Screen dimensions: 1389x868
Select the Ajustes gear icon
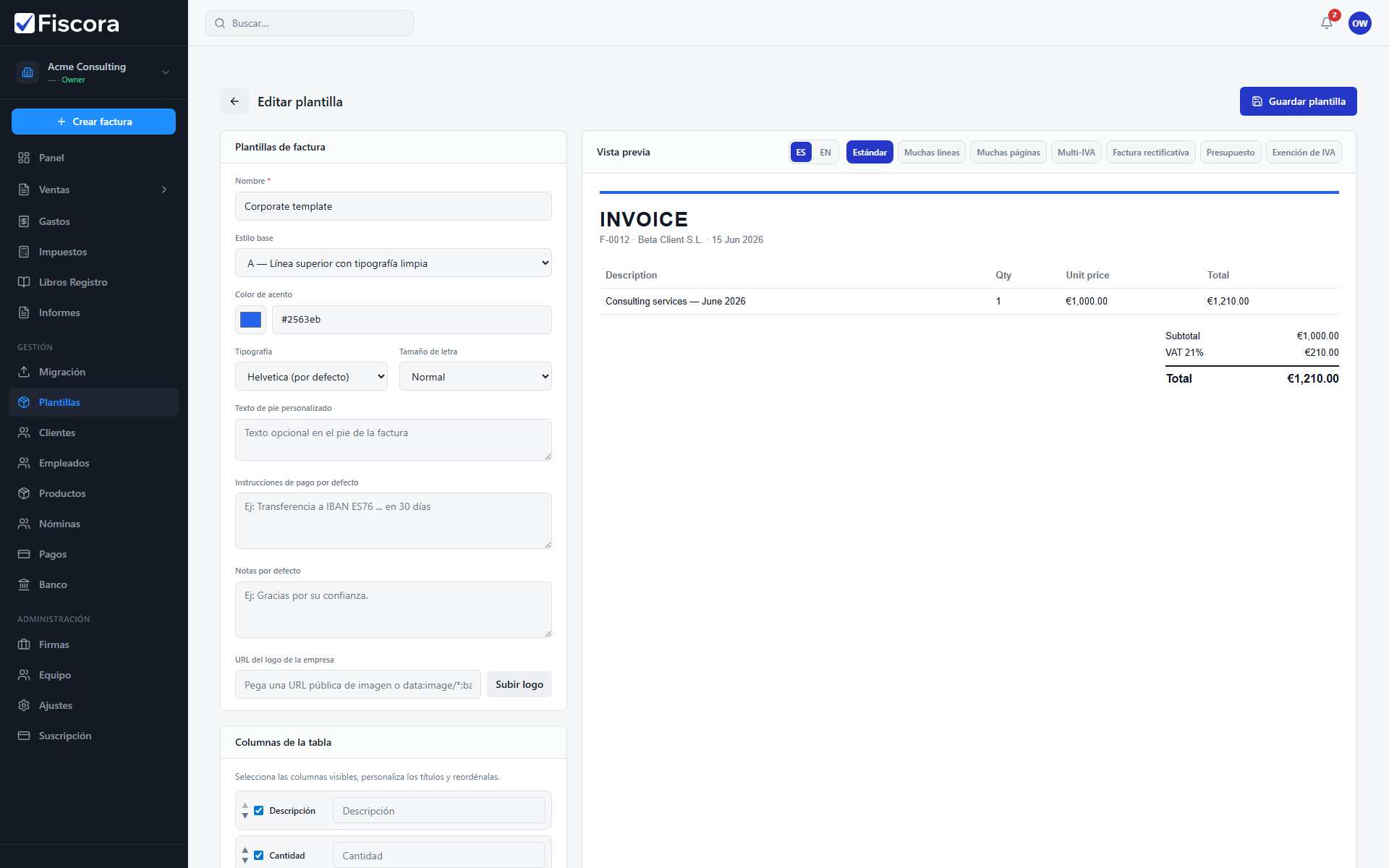24,705
